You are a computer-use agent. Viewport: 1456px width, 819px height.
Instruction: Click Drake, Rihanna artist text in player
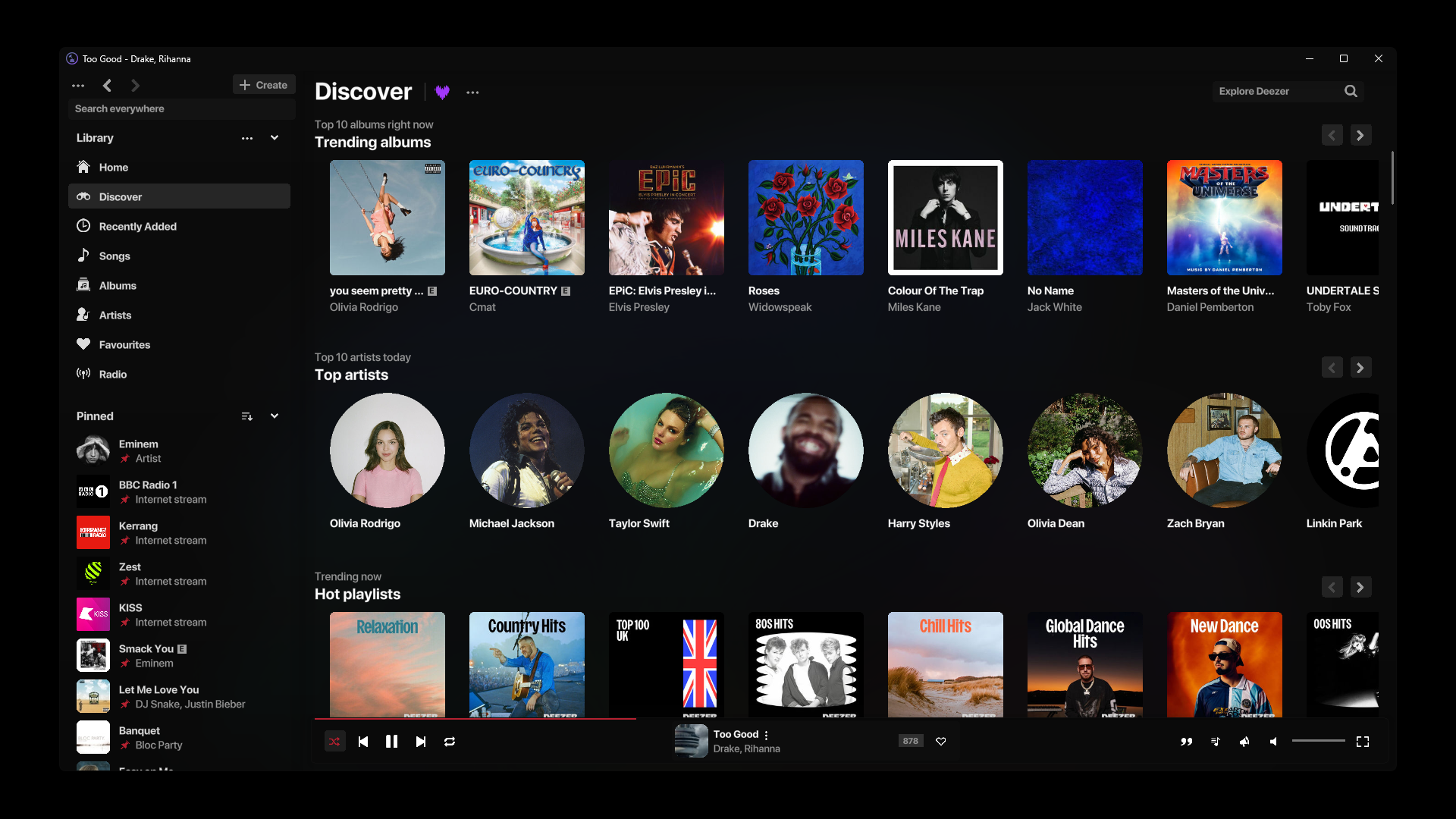(x=747, y=749)
